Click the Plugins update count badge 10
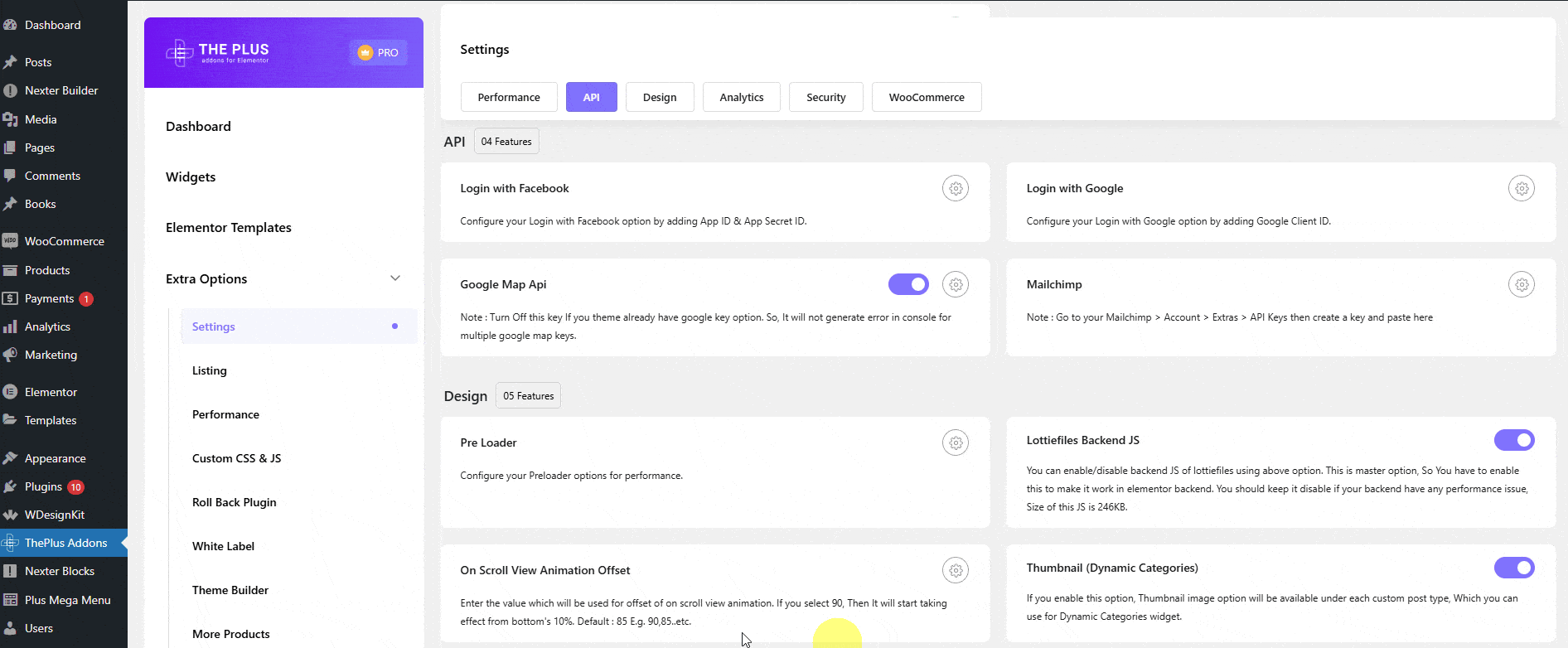This screenshot has height=648, width=1568. [76, 487]
